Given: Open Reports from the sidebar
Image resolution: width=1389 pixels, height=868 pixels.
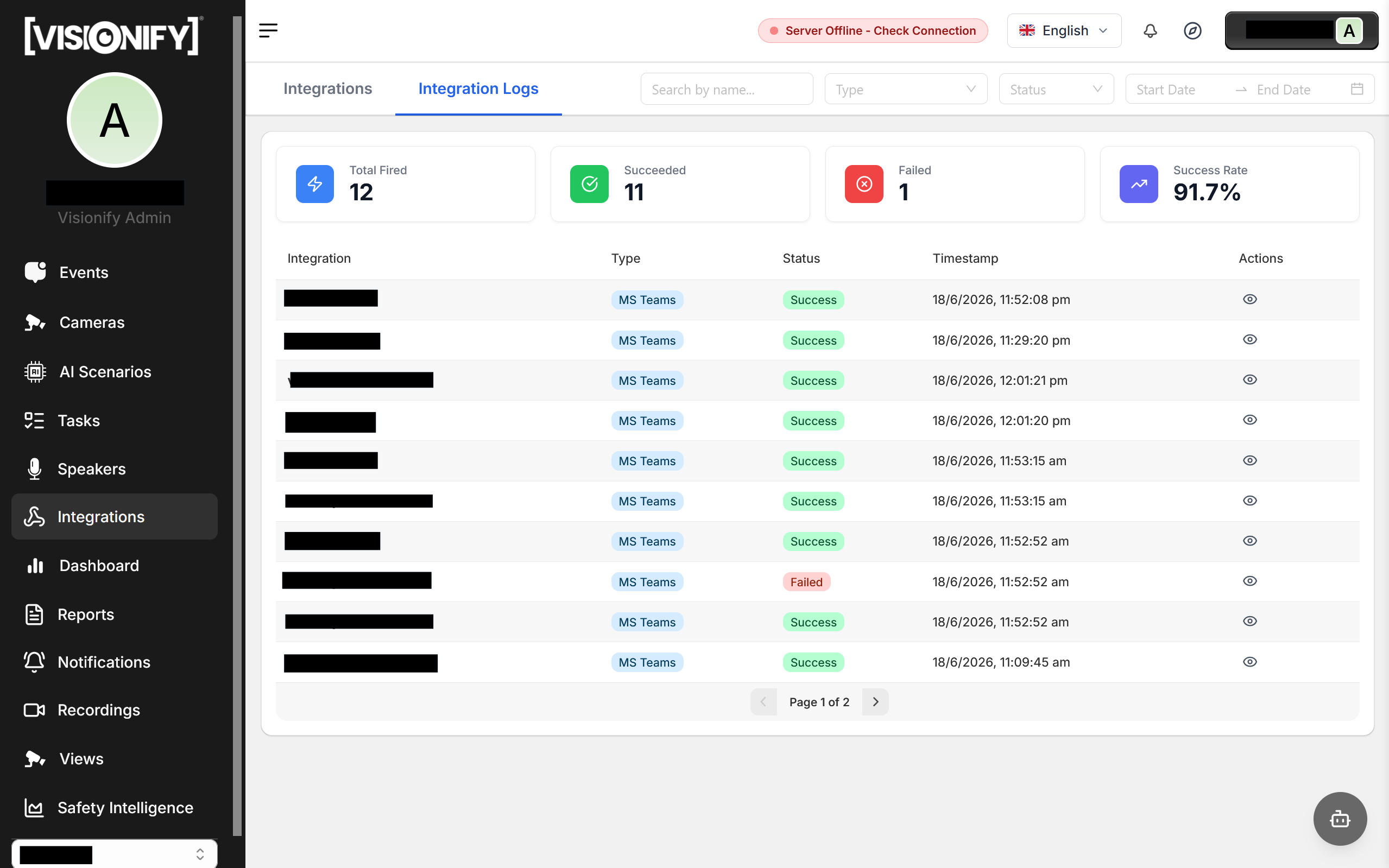Looking at the screenshot, I should 114,614.
